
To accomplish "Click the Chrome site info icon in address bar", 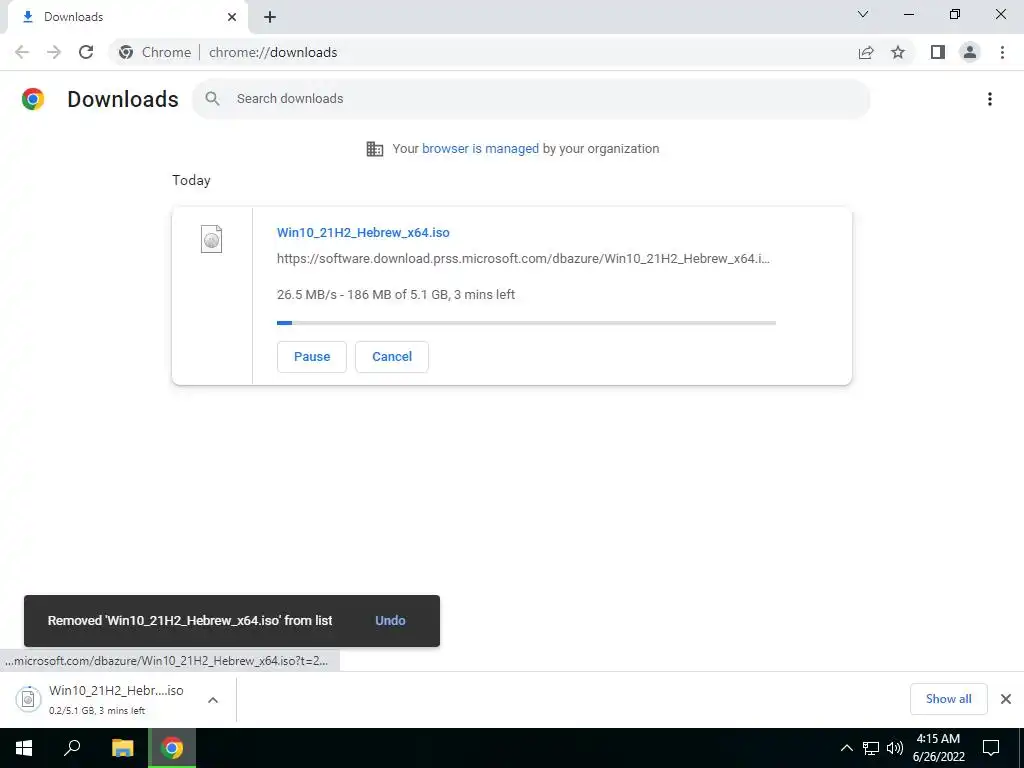I will coord(126,52).
